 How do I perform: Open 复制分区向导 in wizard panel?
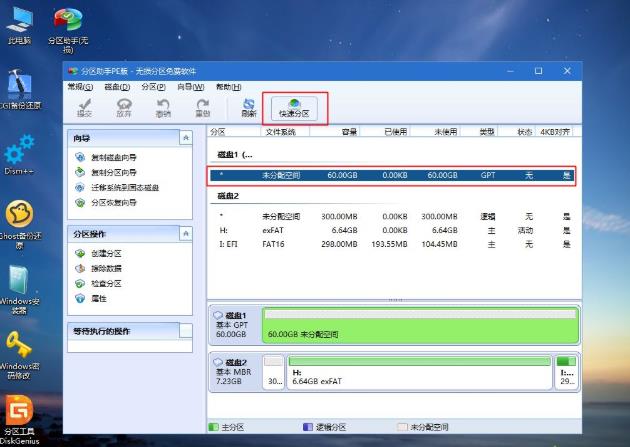pyautogui.click(x=106, y=172)
